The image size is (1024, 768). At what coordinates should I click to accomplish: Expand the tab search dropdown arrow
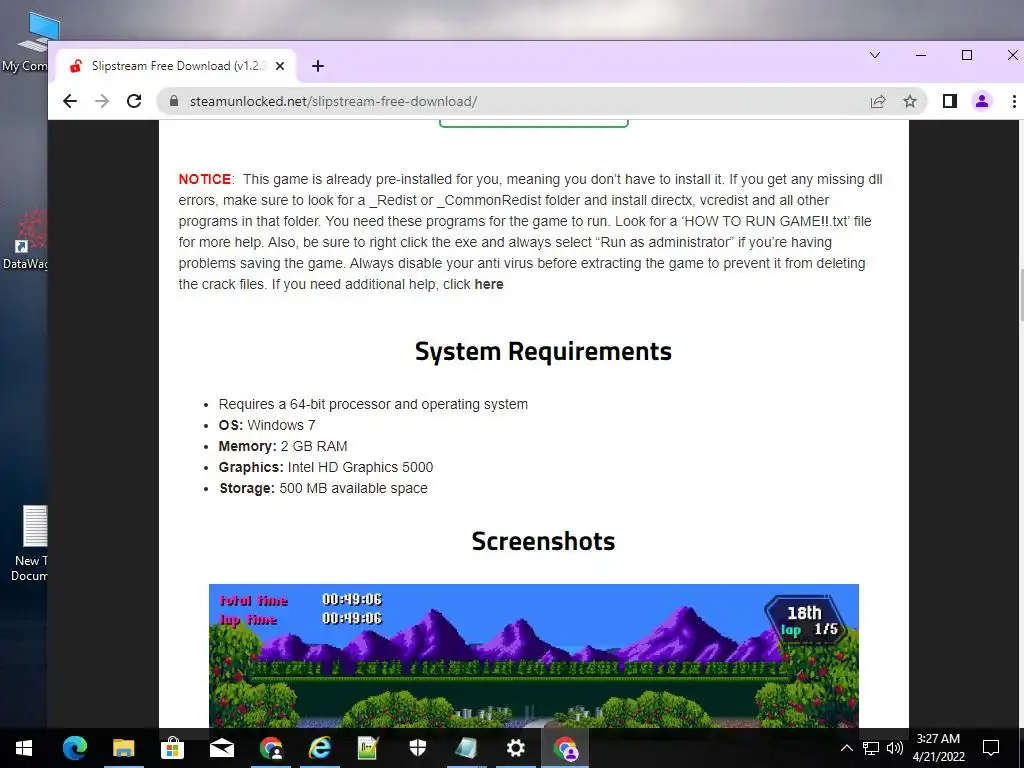coord(875,56)
